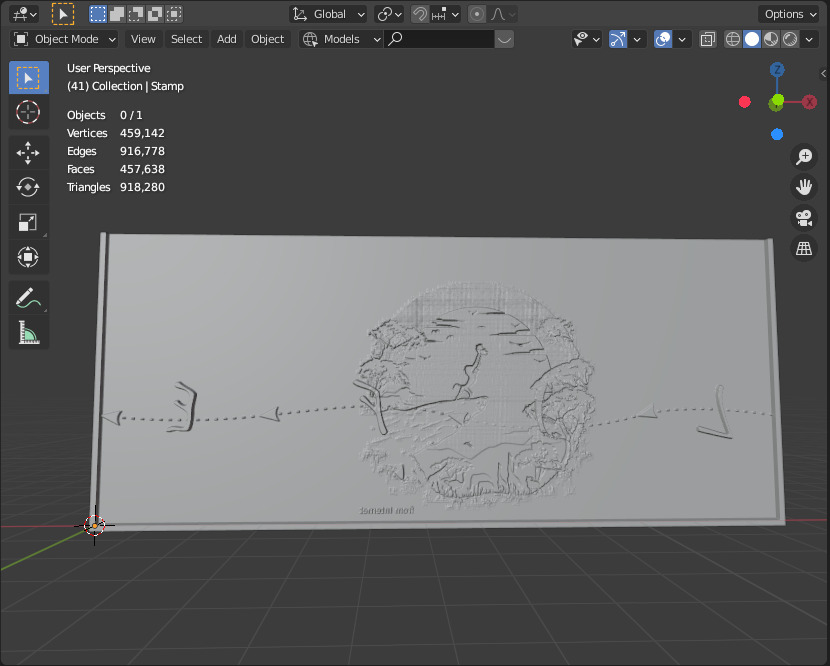Expand the sidebar with the small arrow

pos(824,74)
